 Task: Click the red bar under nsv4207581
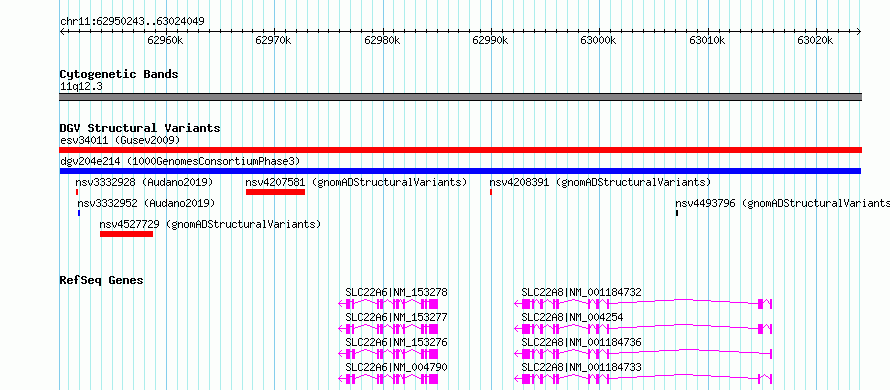[x=275, y=192]
